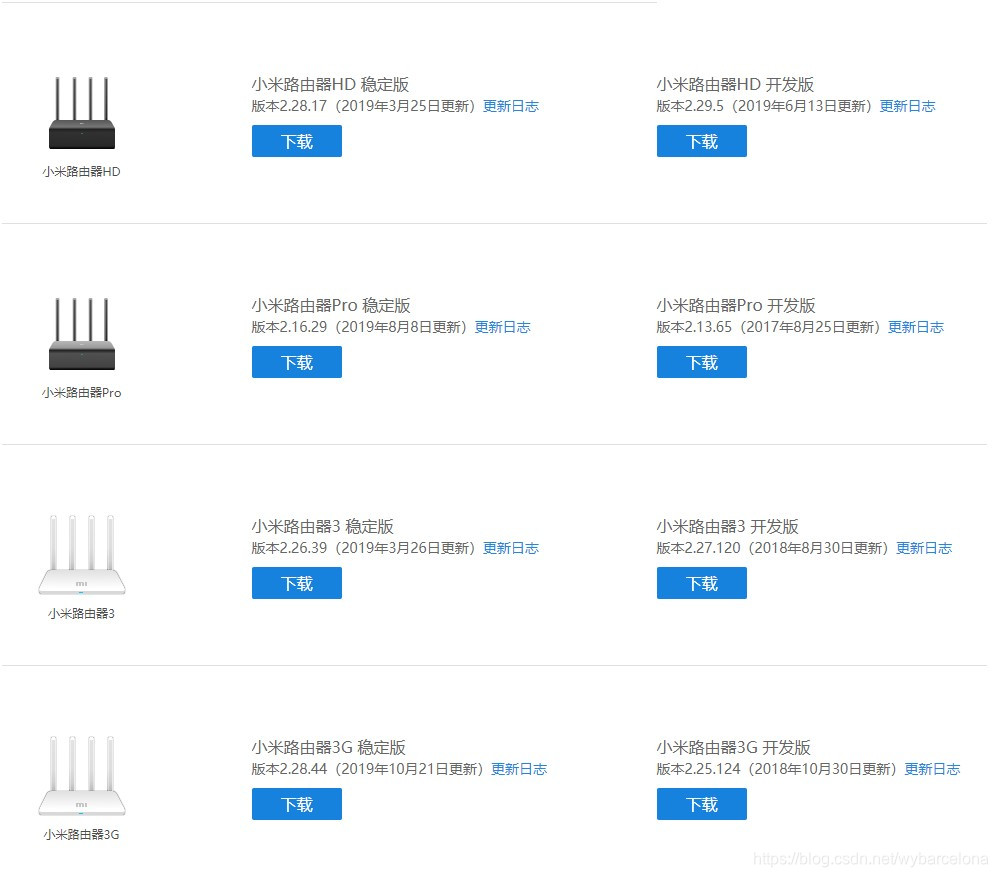Open 更新日志 for HD 稳定版 2.28.17
Image resolution: width=998 pixels, height=877 pixels.
[510, 106]
